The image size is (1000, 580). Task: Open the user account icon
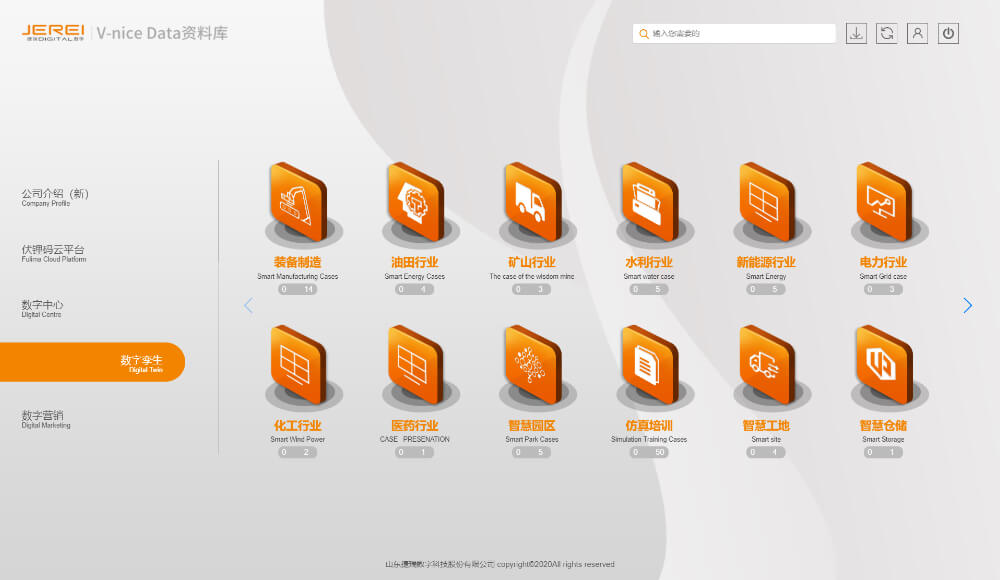917,33
